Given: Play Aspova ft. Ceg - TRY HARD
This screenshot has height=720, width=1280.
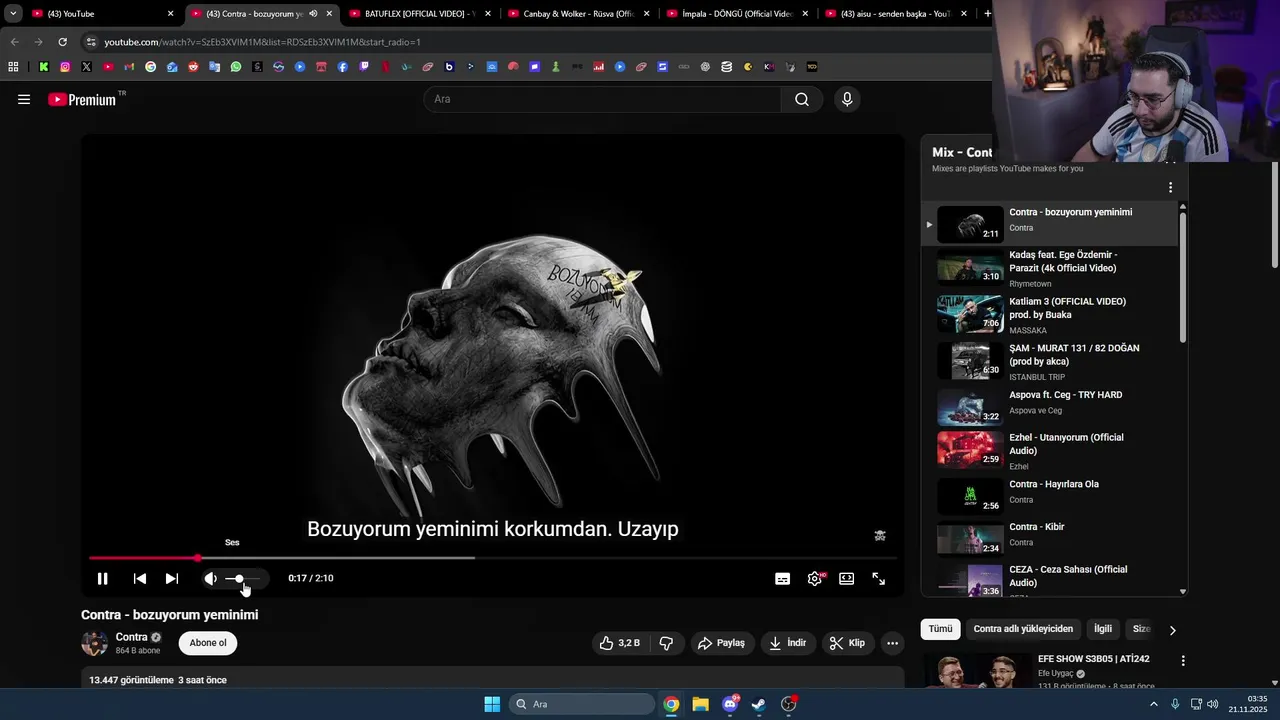Looking at the screenshot, I should pos(1050,405).
